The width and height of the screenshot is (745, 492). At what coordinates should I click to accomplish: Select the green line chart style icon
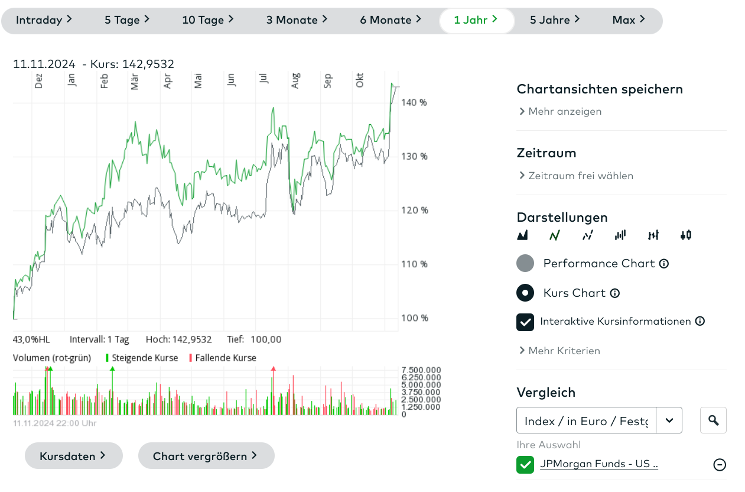[x=554, y=236]
